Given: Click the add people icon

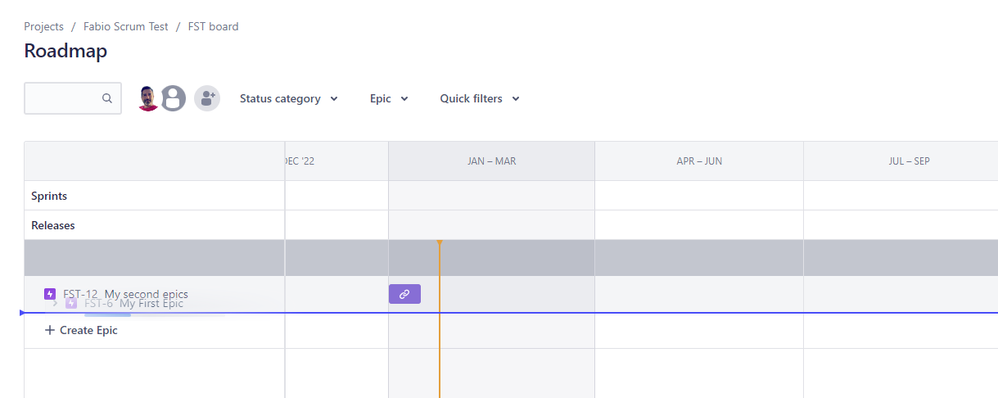Looking at the screenshot, I should point(207,99).
